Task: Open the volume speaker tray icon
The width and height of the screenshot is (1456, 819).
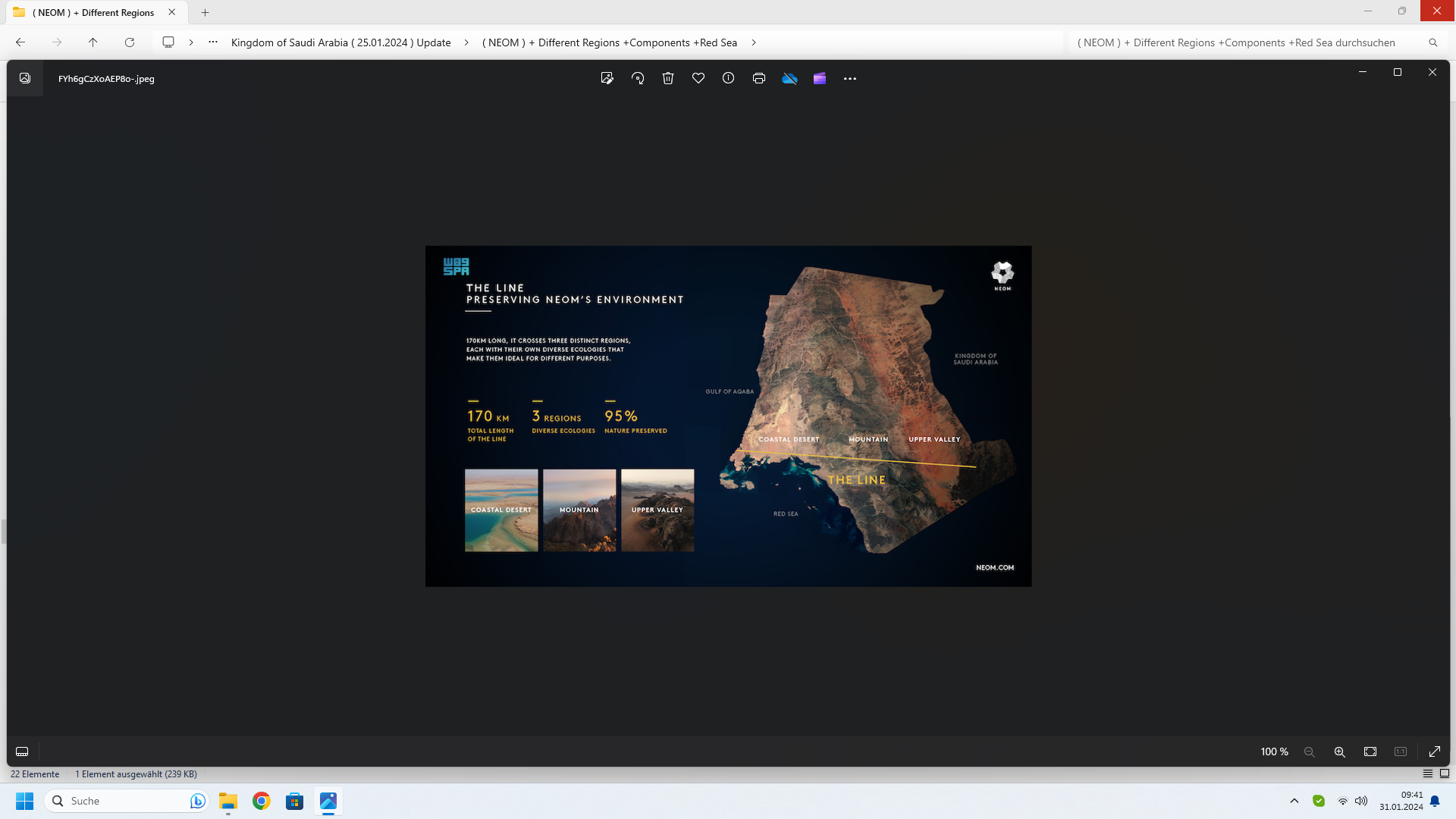Action: coord(1361,801)
